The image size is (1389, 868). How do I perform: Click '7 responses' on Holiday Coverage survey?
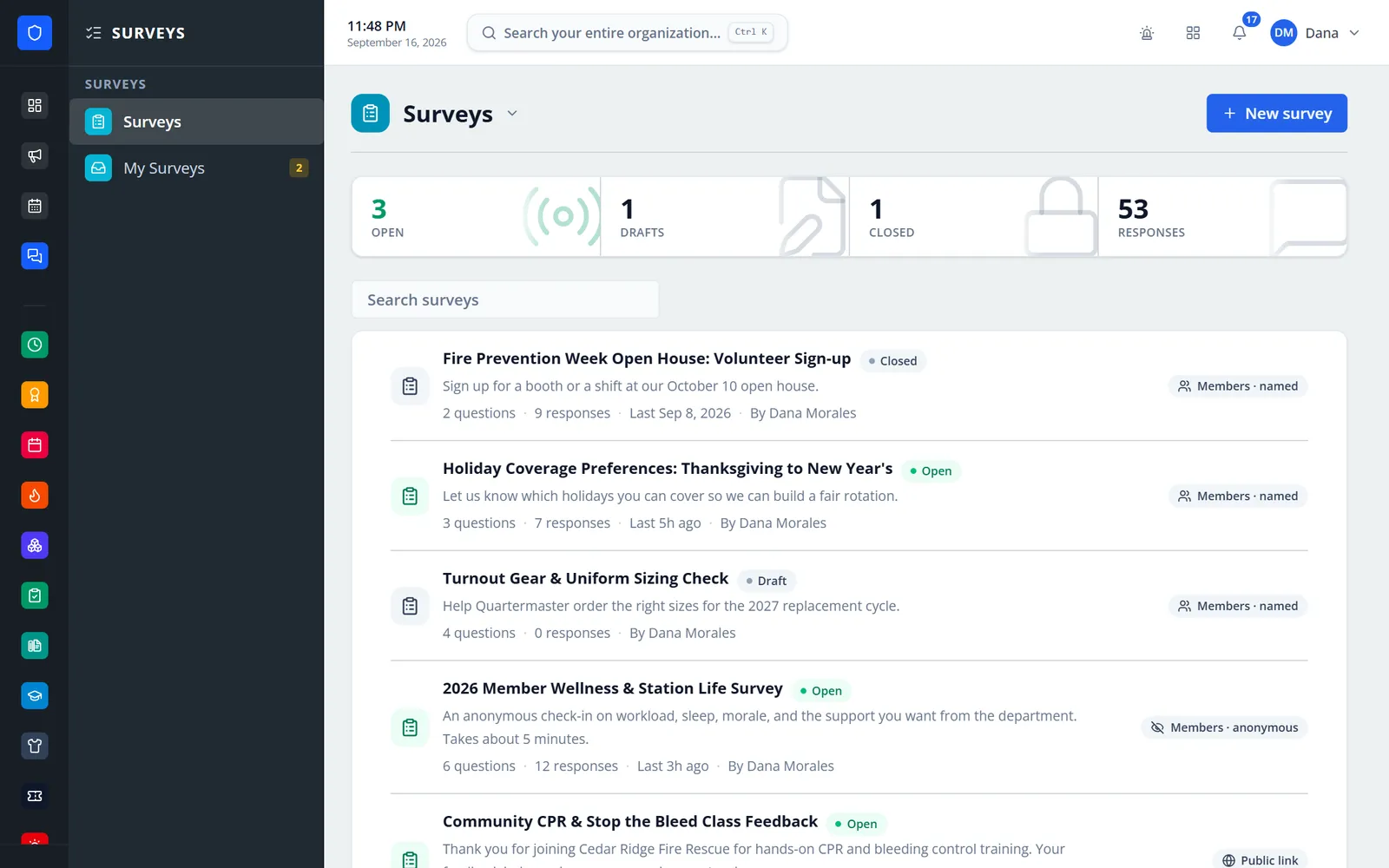[572, 523]
